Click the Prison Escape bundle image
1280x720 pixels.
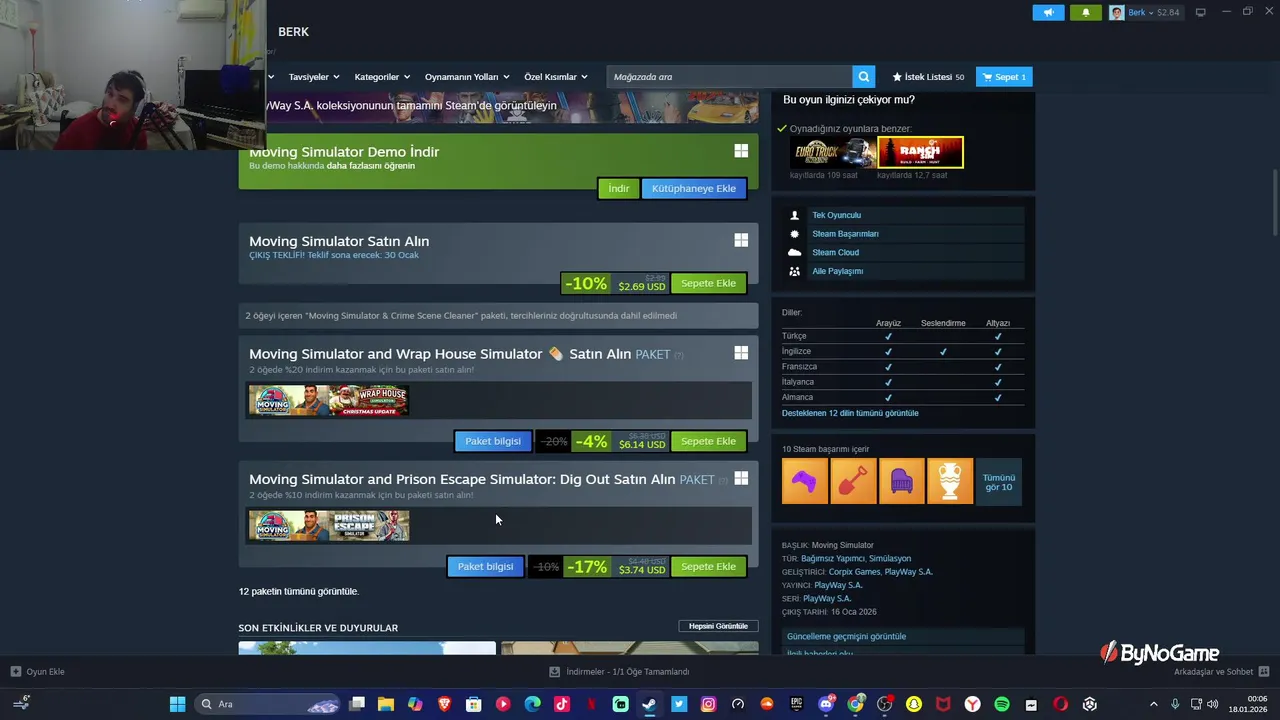tap(369, 526)
